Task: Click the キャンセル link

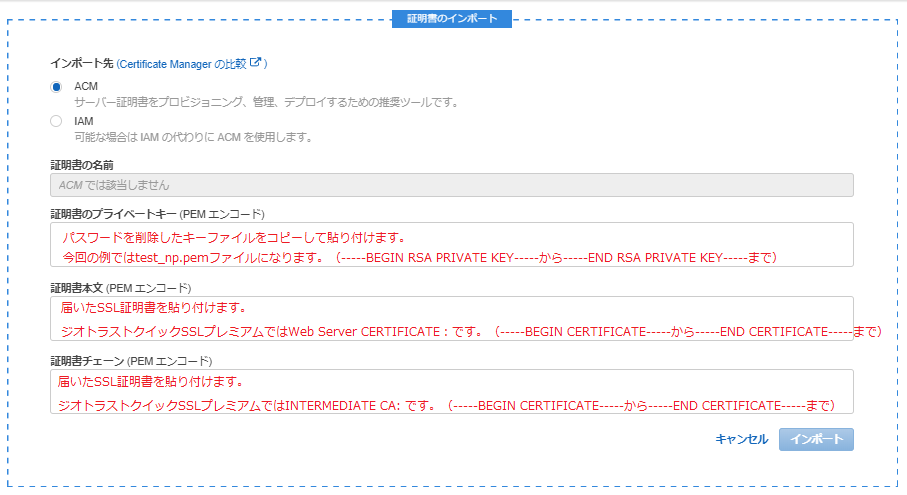Action: [742, 439]
